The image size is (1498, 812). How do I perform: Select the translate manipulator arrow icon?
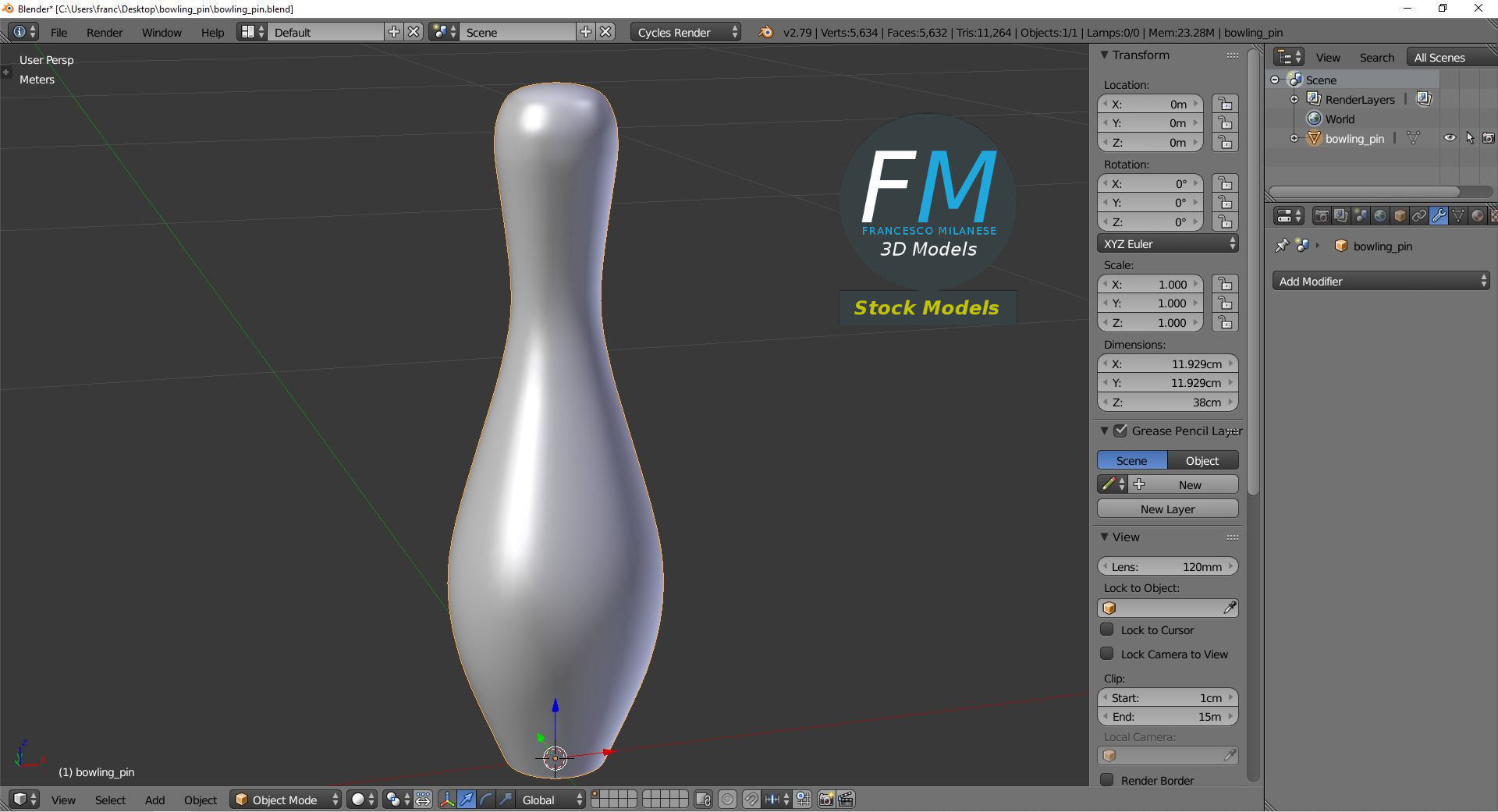pos(467,800)
